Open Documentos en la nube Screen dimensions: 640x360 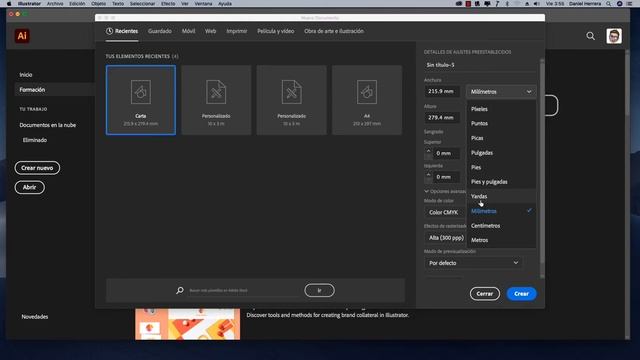pos(48,125)
